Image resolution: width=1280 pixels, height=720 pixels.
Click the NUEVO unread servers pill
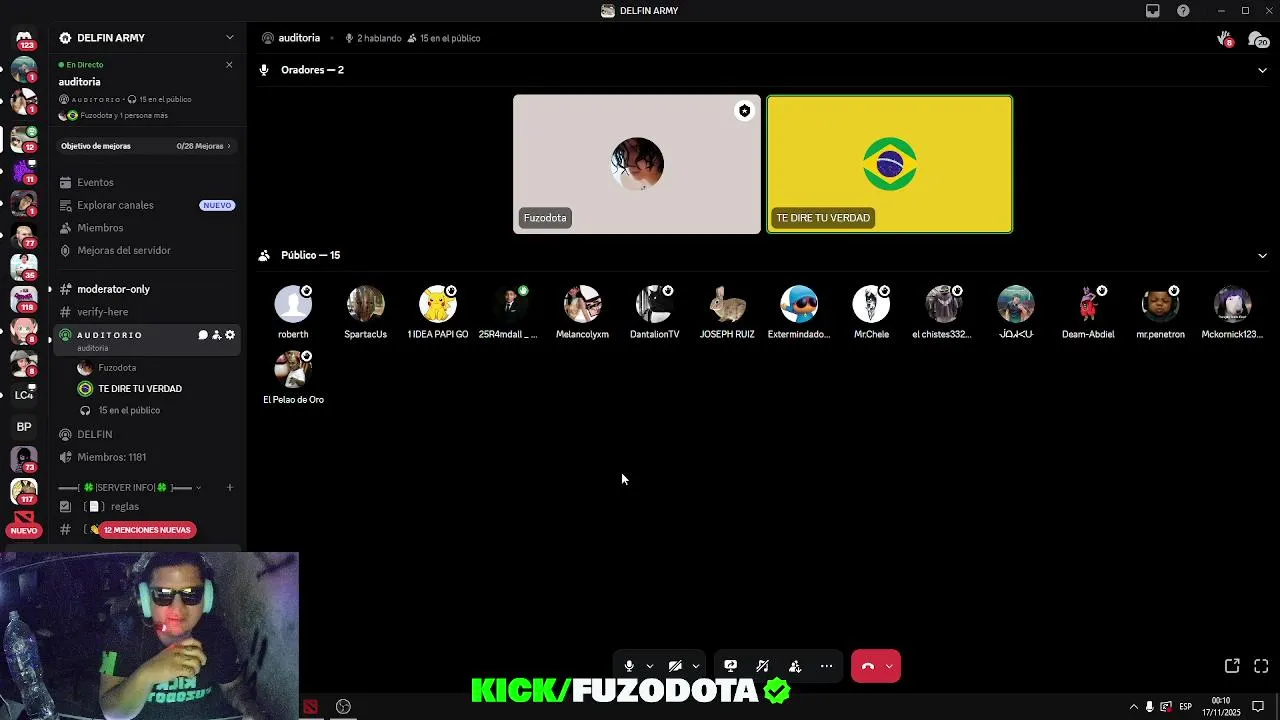point(24,530)
